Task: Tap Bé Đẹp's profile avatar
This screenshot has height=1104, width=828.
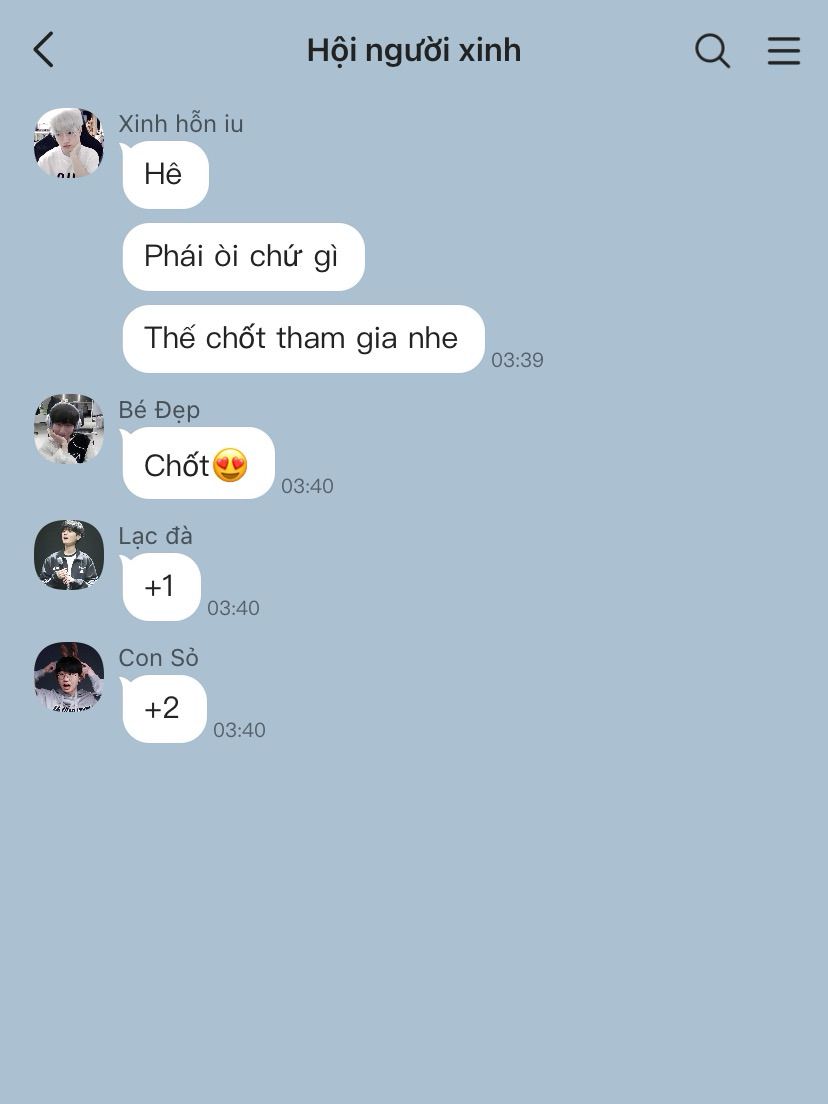Action: click(69, 429)
